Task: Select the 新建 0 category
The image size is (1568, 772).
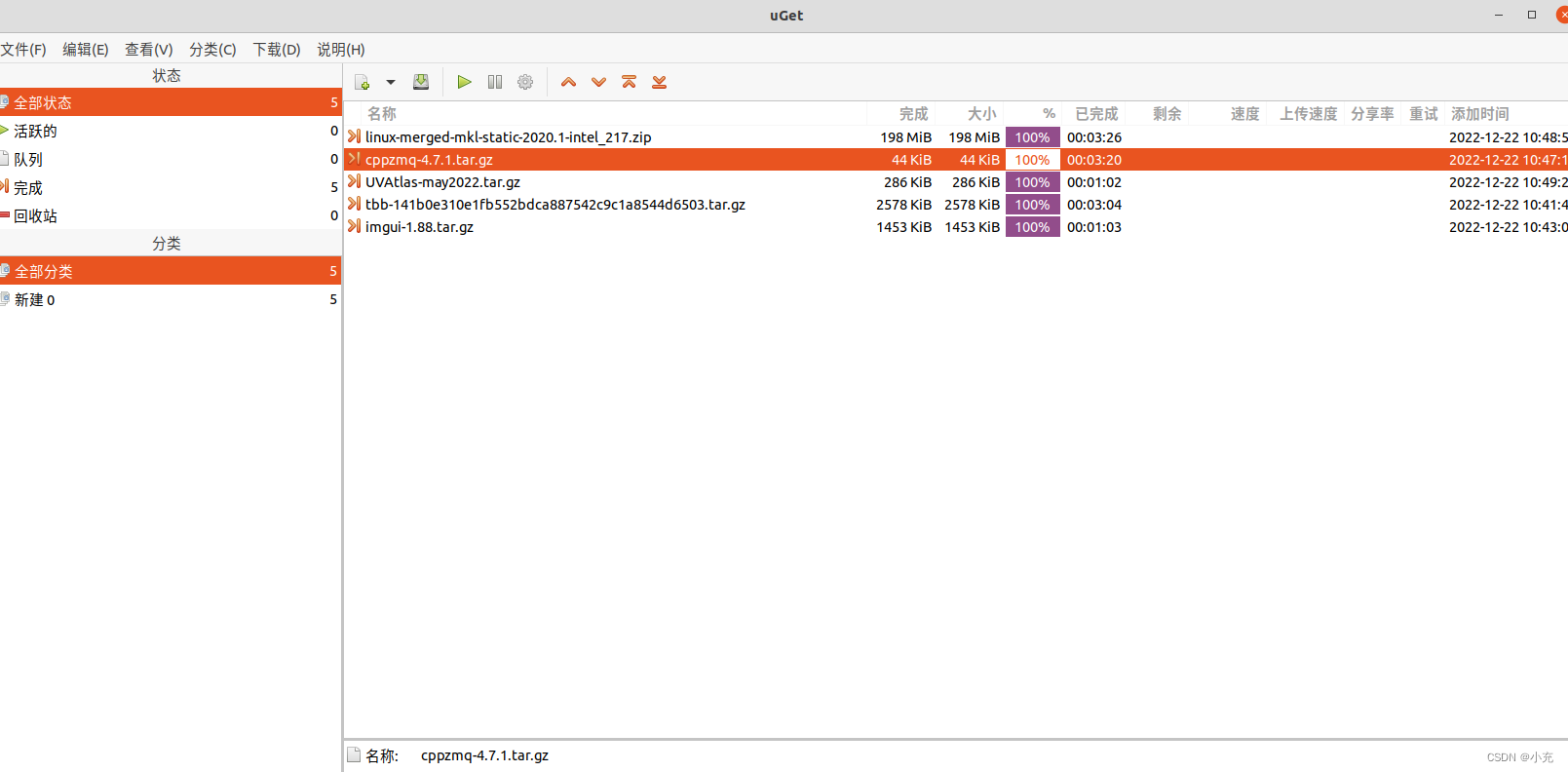Action: pyautogui.click(x=171, y=299)
